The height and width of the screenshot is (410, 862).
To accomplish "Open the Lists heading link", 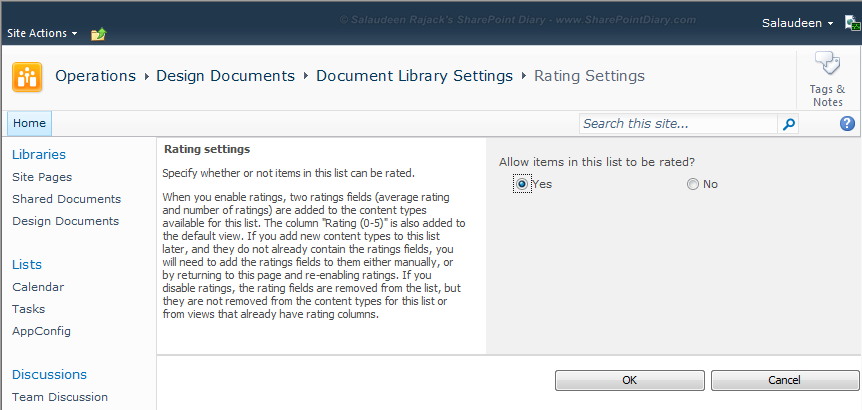I will tap(27, 264).
